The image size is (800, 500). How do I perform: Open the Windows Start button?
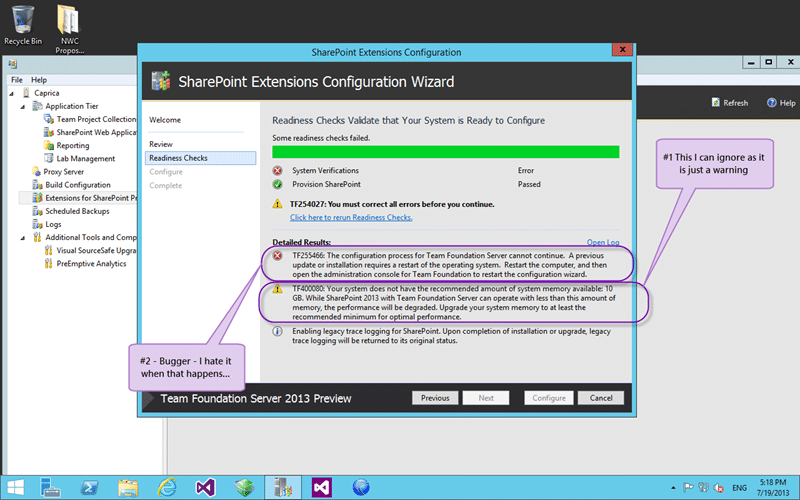pyautogui.click(x=15, y=487)
